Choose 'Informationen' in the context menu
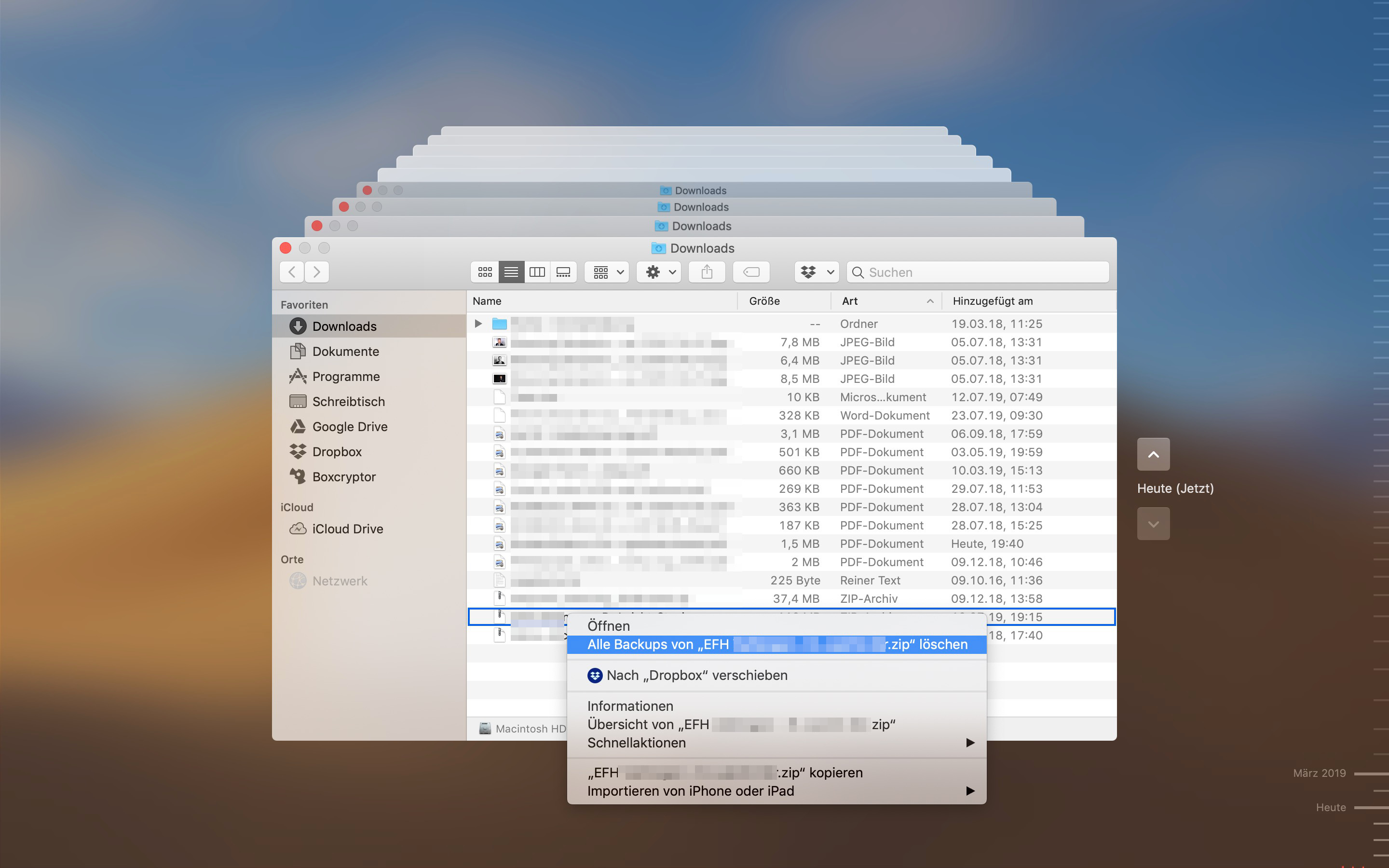 pyautogui.click(x=630, y=706)
